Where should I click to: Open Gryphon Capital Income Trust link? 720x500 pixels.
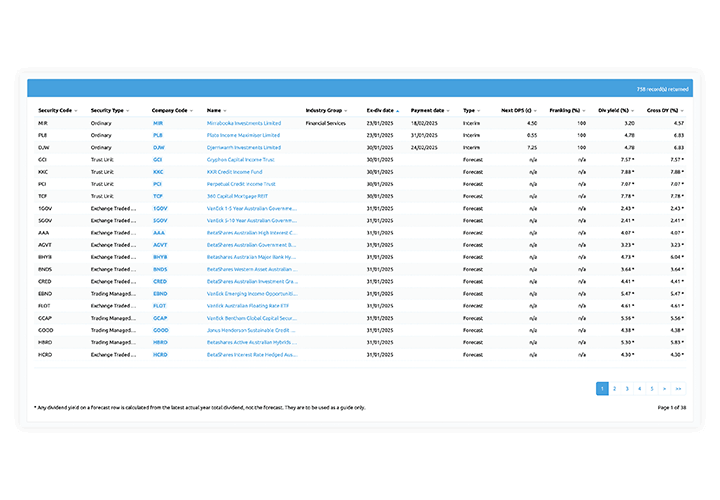coord(241,160)
